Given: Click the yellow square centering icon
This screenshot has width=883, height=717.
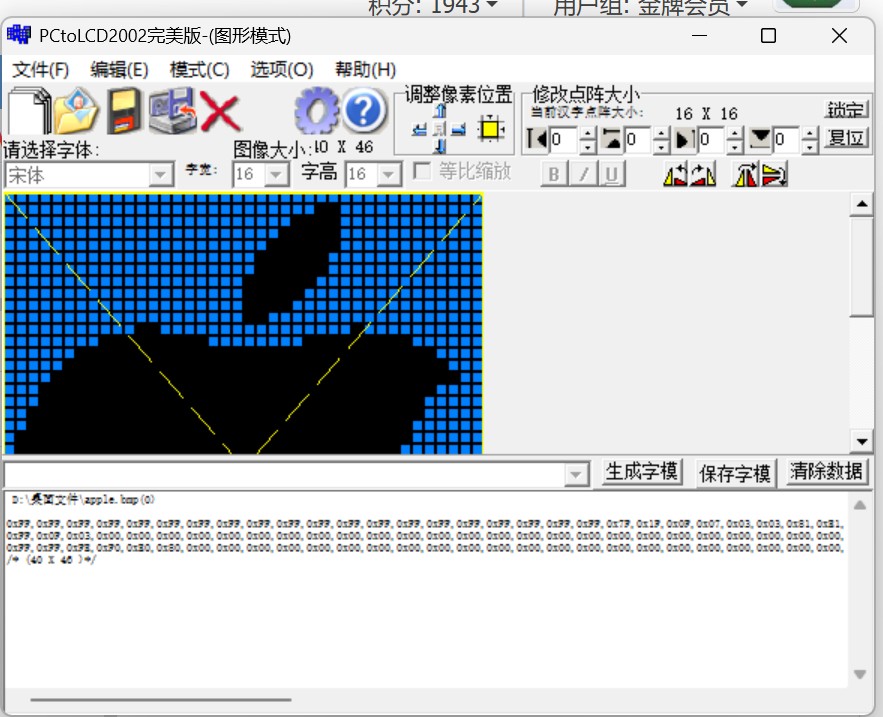Looking at the screenshot, I should click(490, 130).
